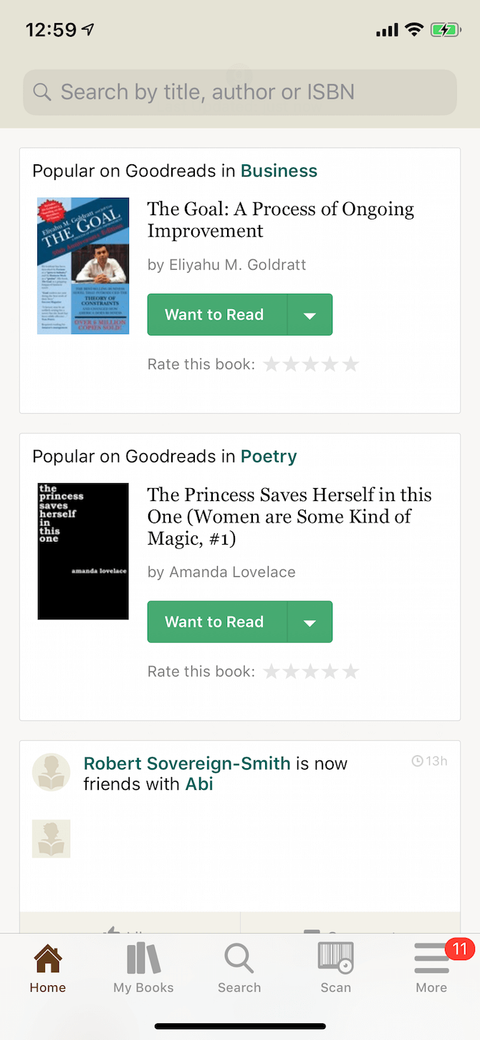Expand shelf dropdown for Princess Saves Herself
480x1040 pixels.
tap(310, 621)
